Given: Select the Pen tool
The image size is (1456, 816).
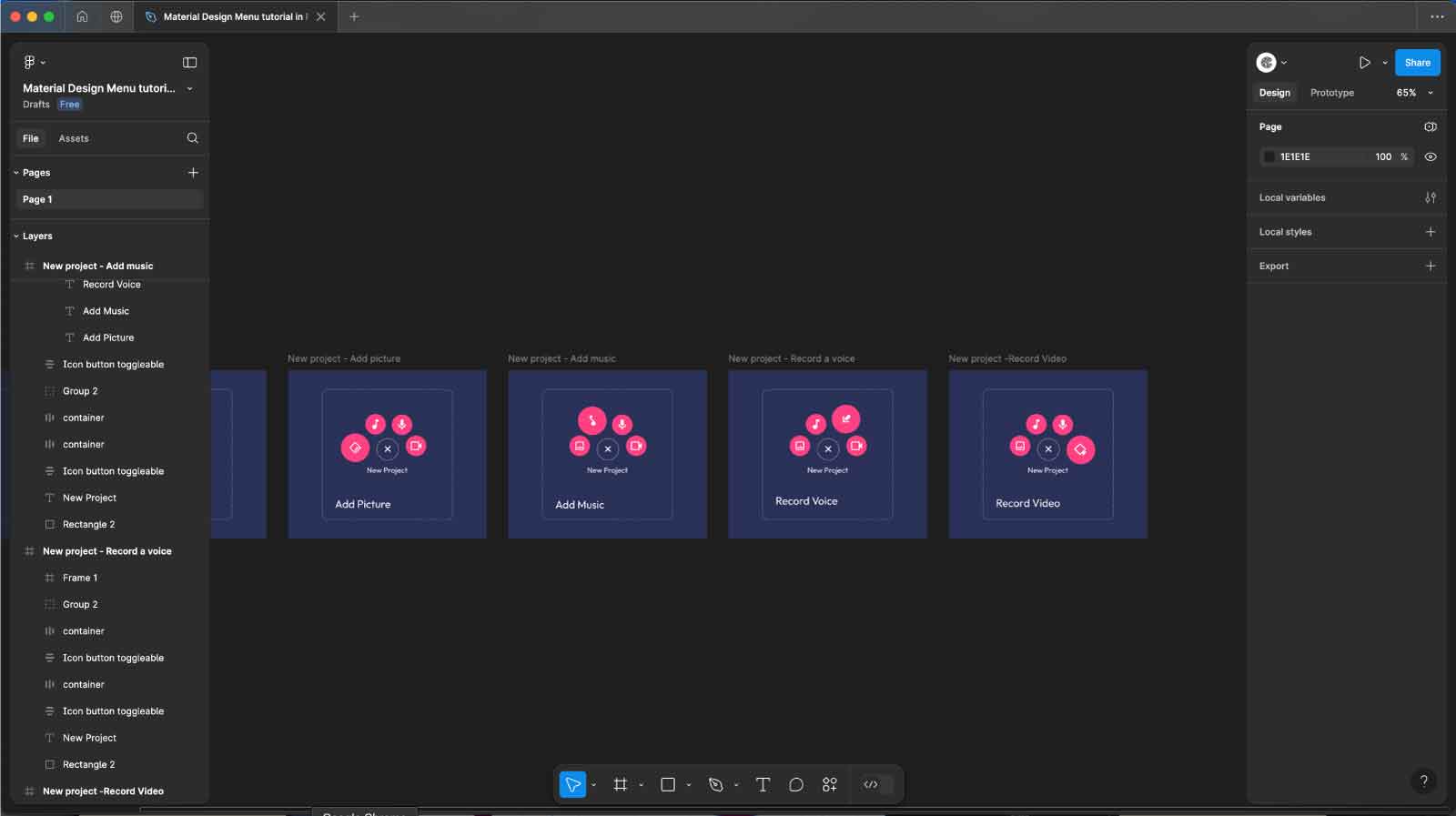Looking at the screenshot, I should 716,784.
